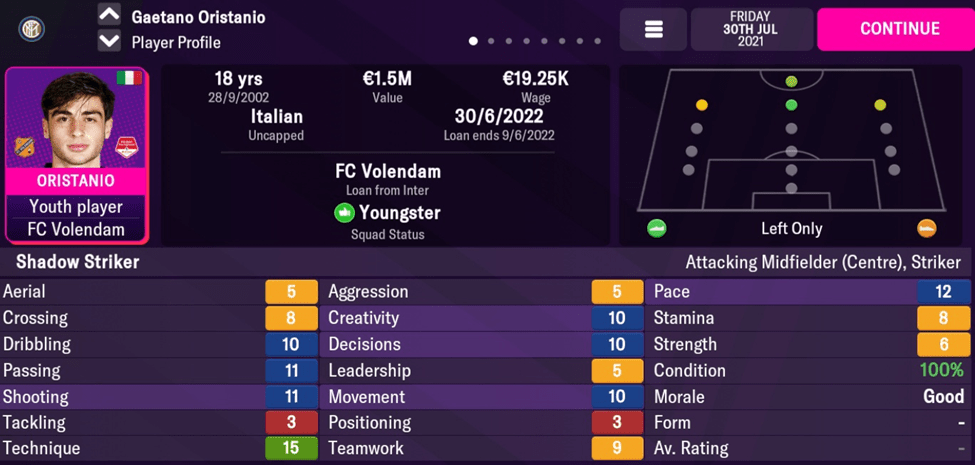Go to previous player with up arrow

(109, 15)
